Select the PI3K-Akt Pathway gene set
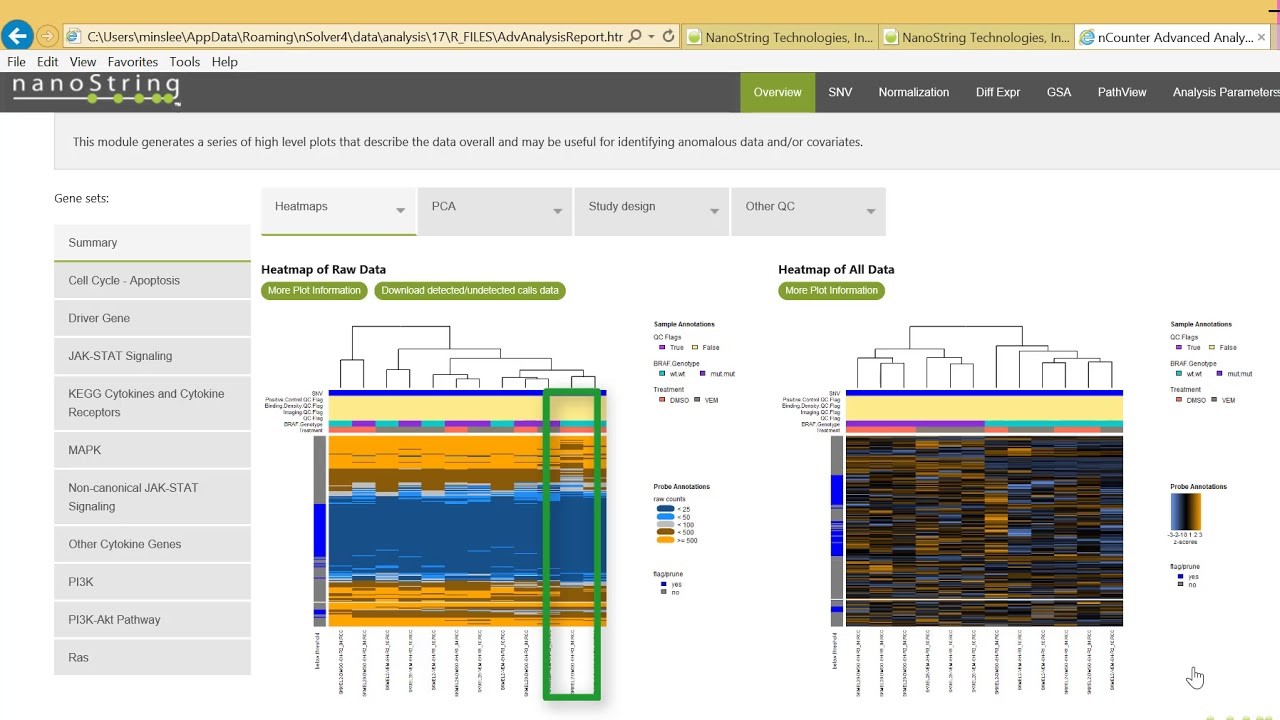The height and width of the screenshot is (720, 1280). point(152,620)
